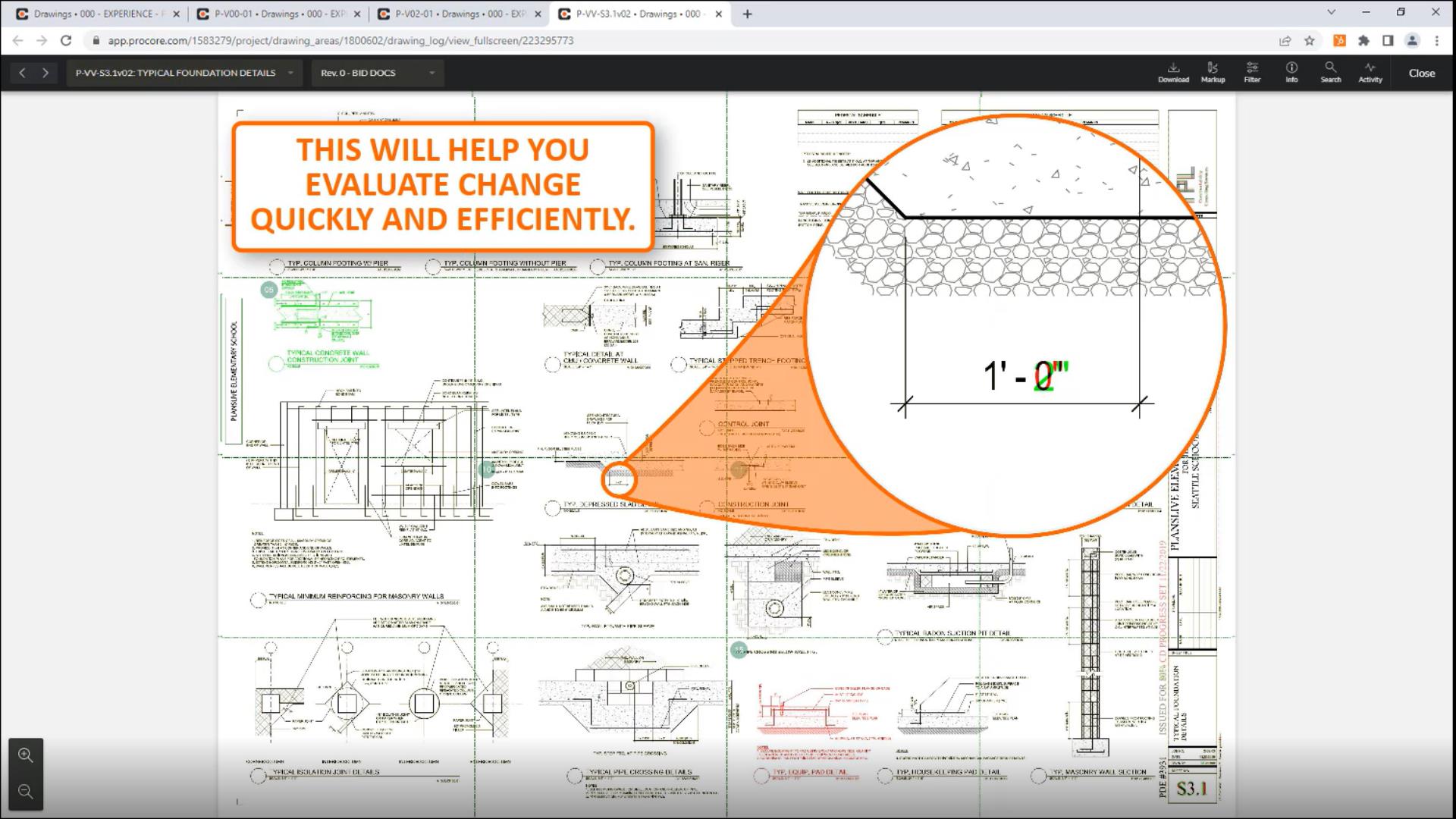
Task: Bookmark this page with star icon
Action: 1310,41
